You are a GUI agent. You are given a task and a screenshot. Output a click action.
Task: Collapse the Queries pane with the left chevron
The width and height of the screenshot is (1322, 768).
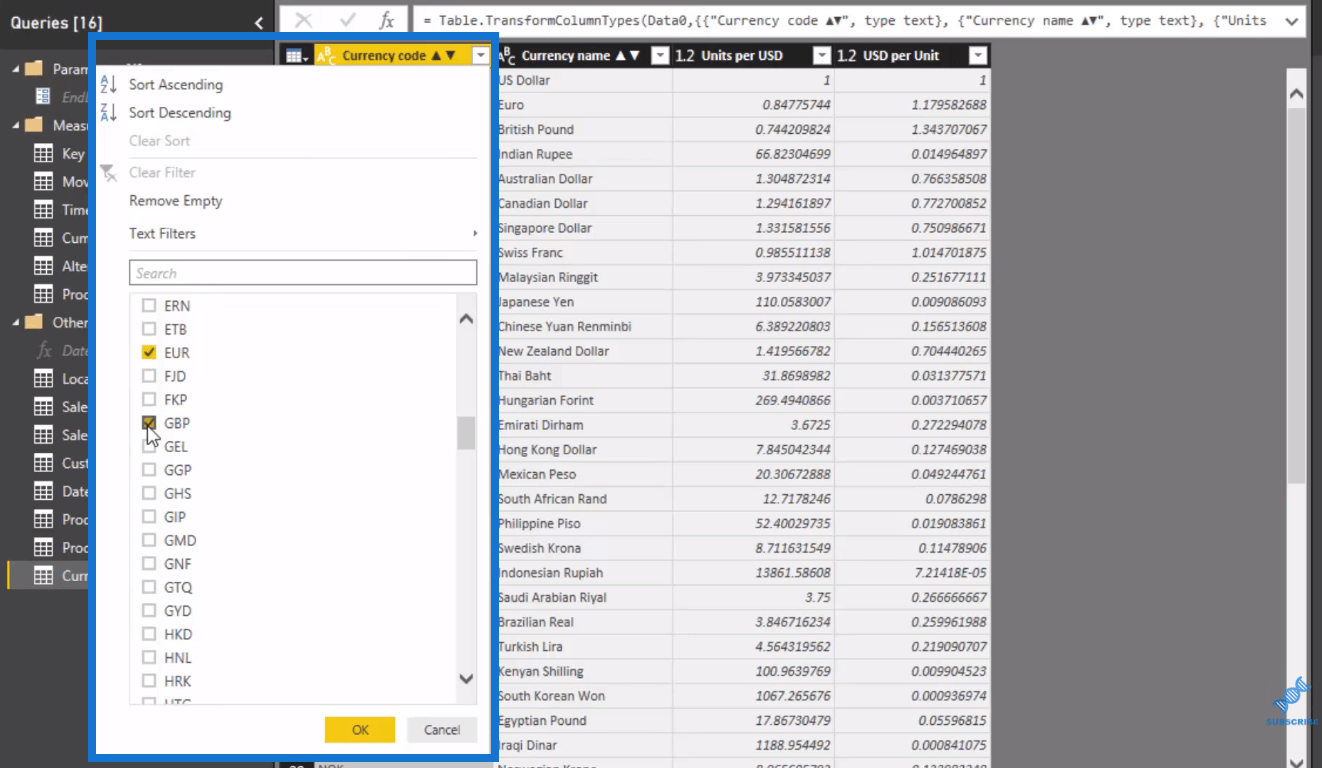tap(259, 22)
